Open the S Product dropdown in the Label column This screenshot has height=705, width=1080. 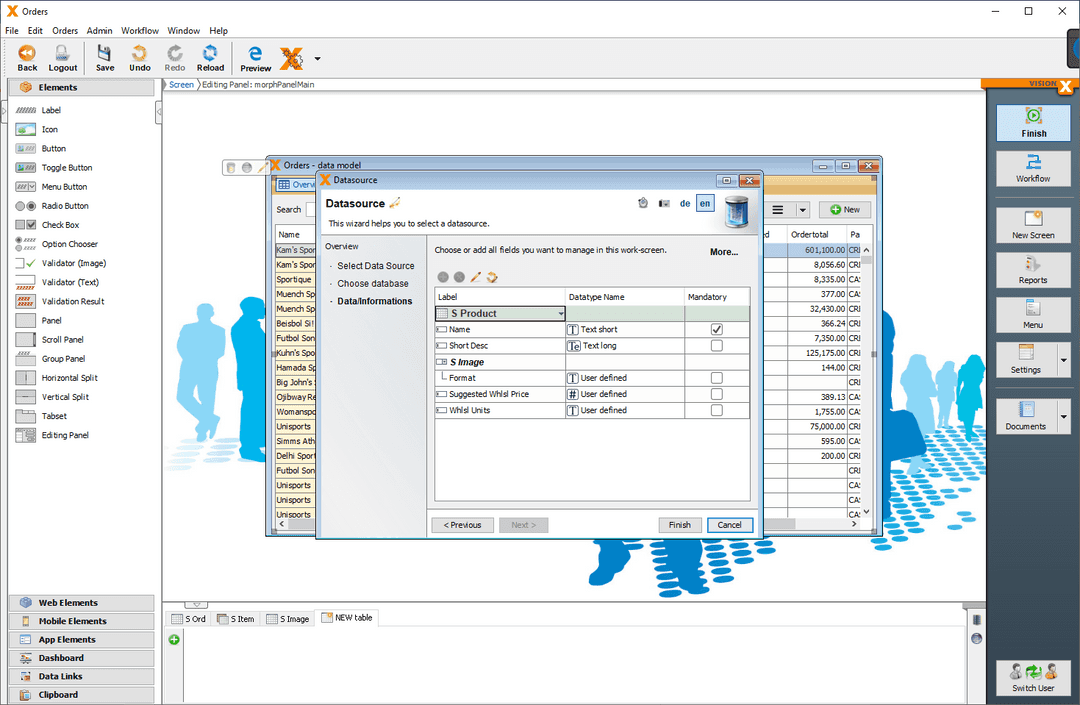tap(562, 313)
